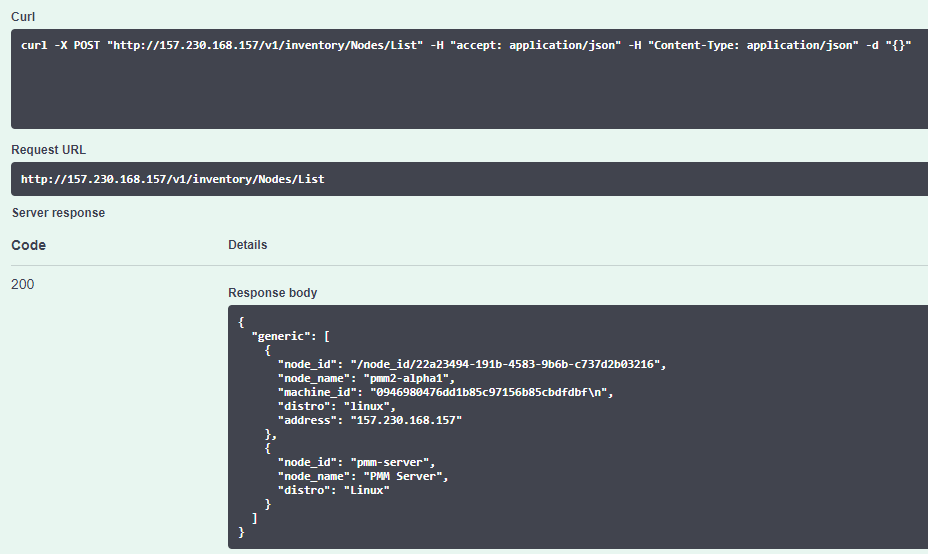Click the capitalized "Linux" distro value
The height and width of the screenshot is (554, 928).
pyautogui.click(x=366, y=490)
